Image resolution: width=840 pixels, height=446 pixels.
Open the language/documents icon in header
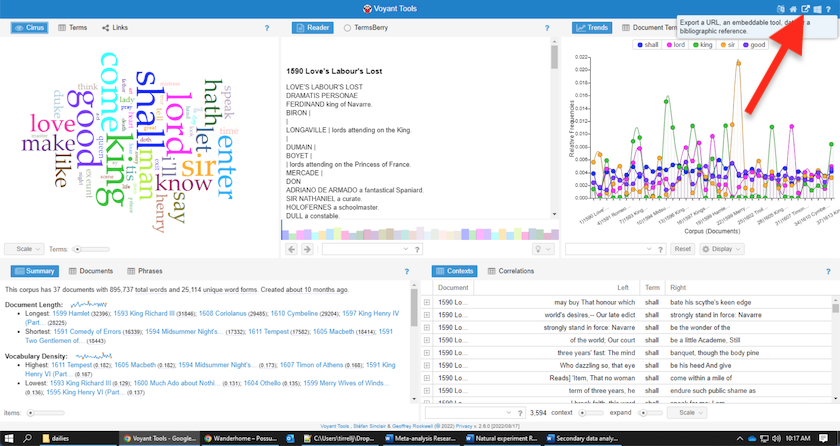(782, 9)
